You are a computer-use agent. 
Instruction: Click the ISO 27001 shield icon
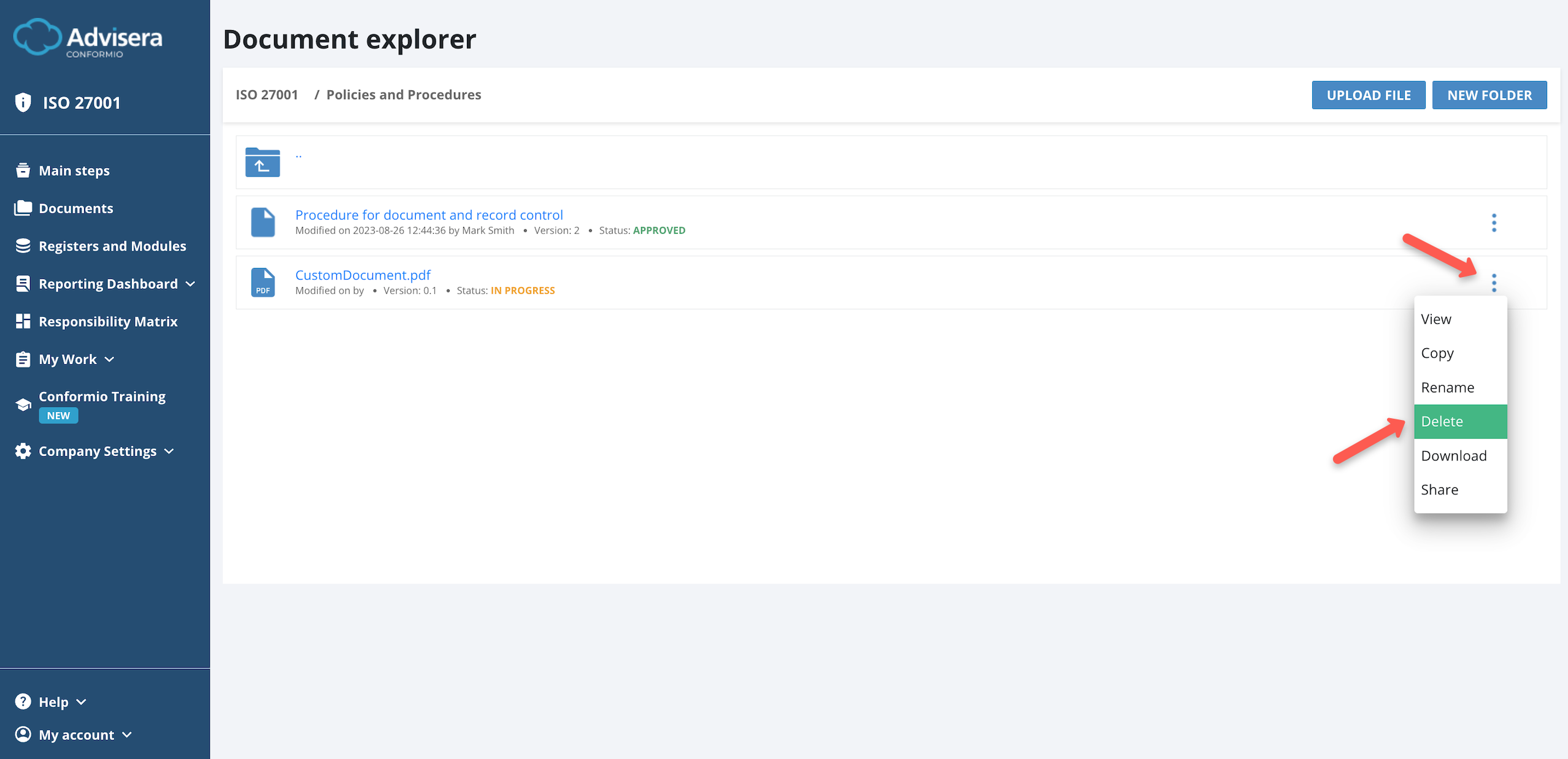tap(23, 102)
